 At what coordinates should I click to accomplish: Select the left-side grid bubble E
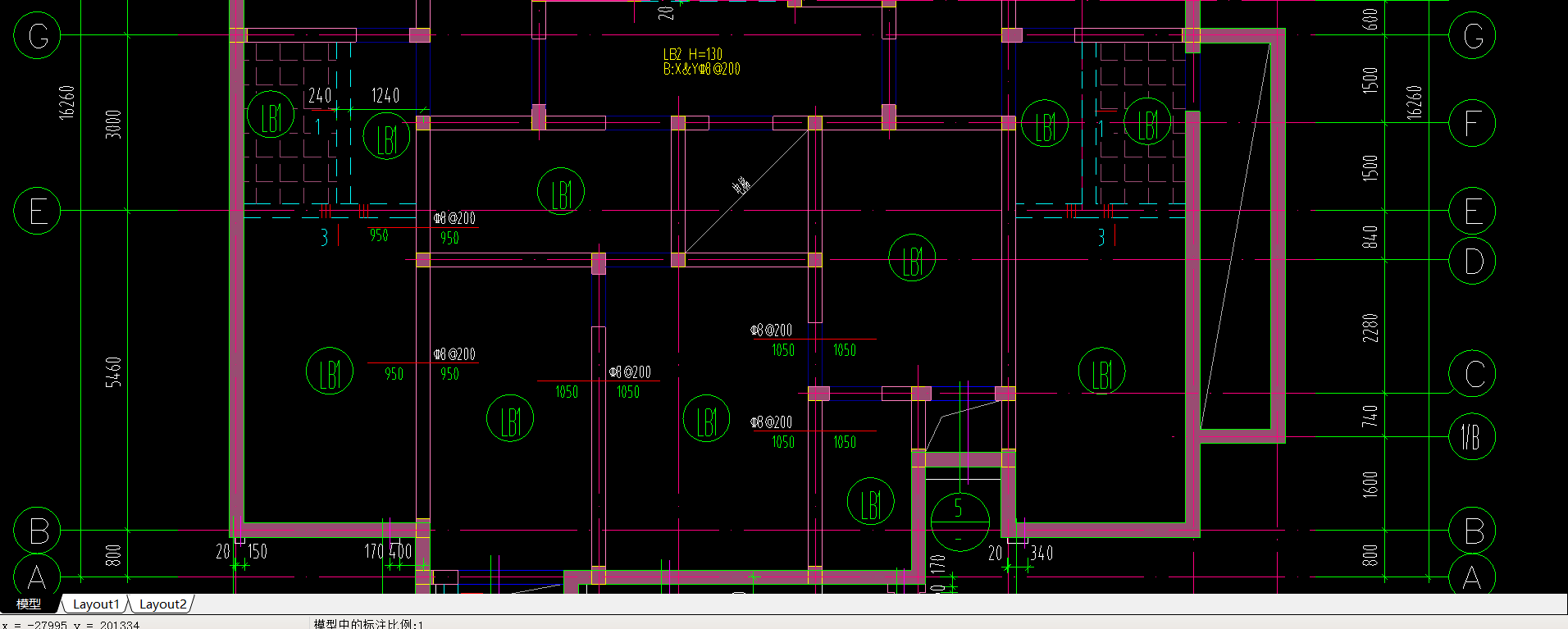click(x=38, y=211)
